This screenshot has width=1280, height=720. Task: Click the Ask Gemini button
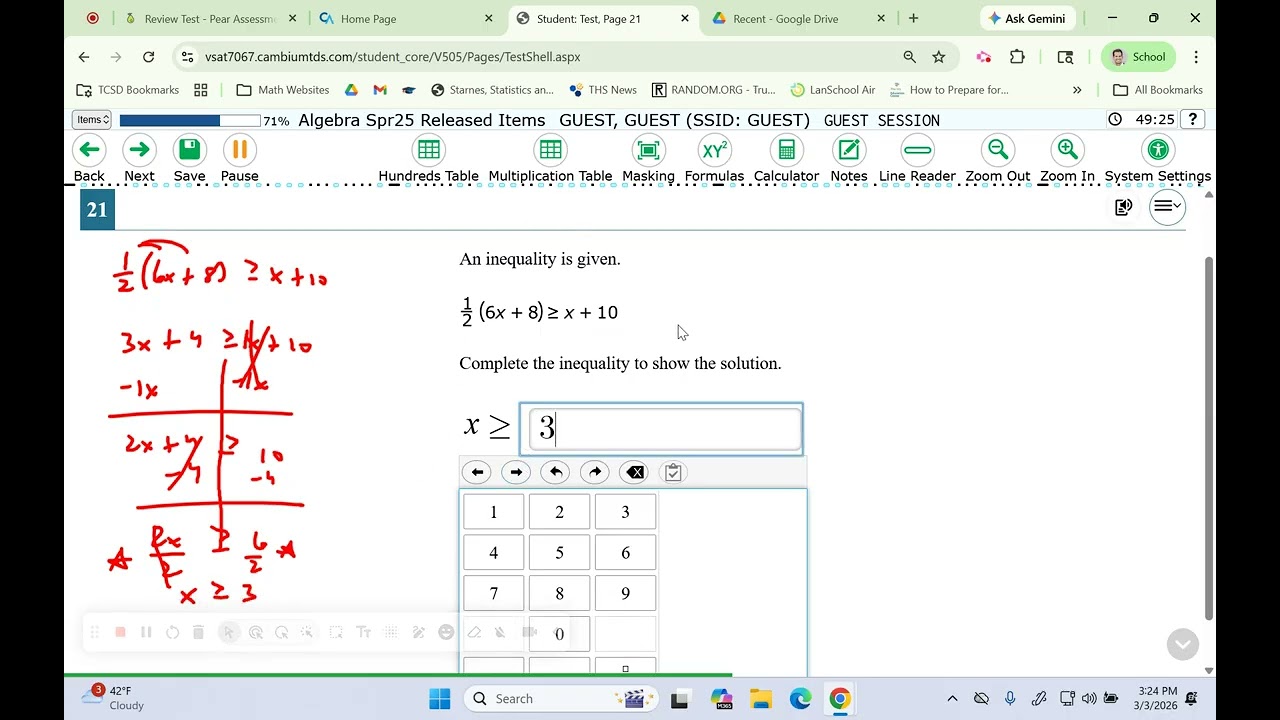point(1027,18)
